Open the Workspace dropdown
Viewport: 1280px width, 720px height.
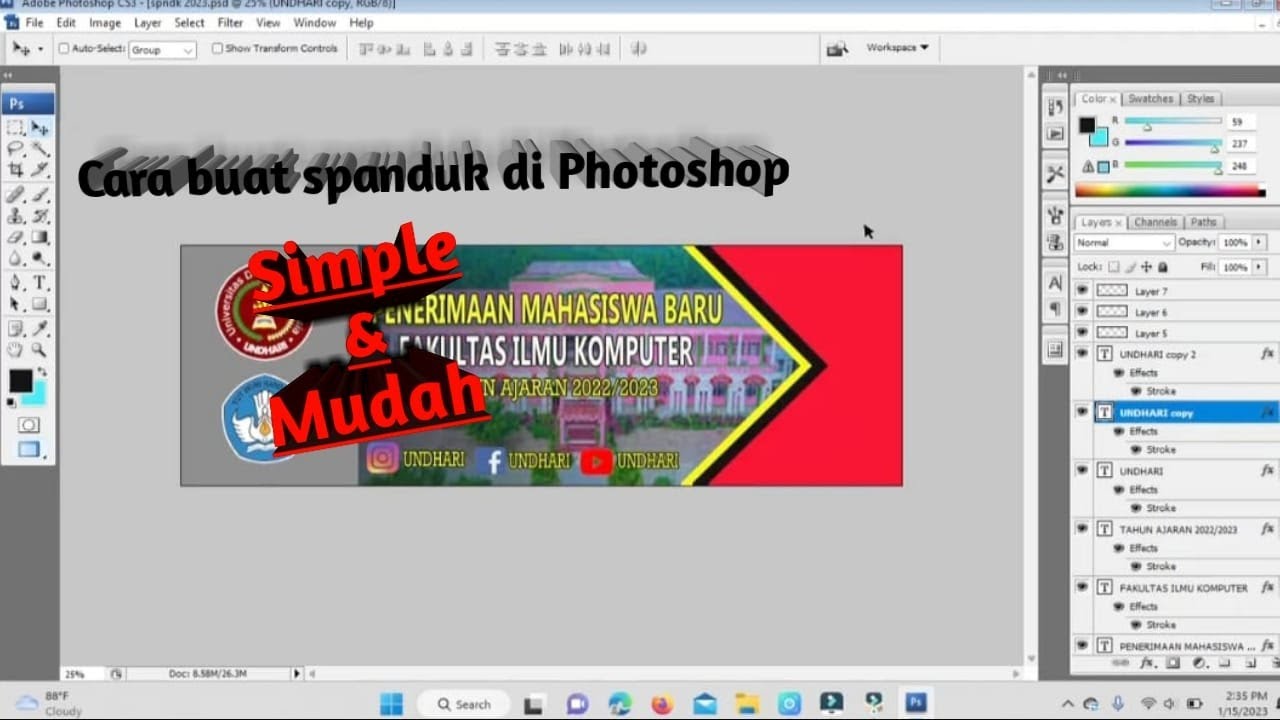(x=897, y=47)
